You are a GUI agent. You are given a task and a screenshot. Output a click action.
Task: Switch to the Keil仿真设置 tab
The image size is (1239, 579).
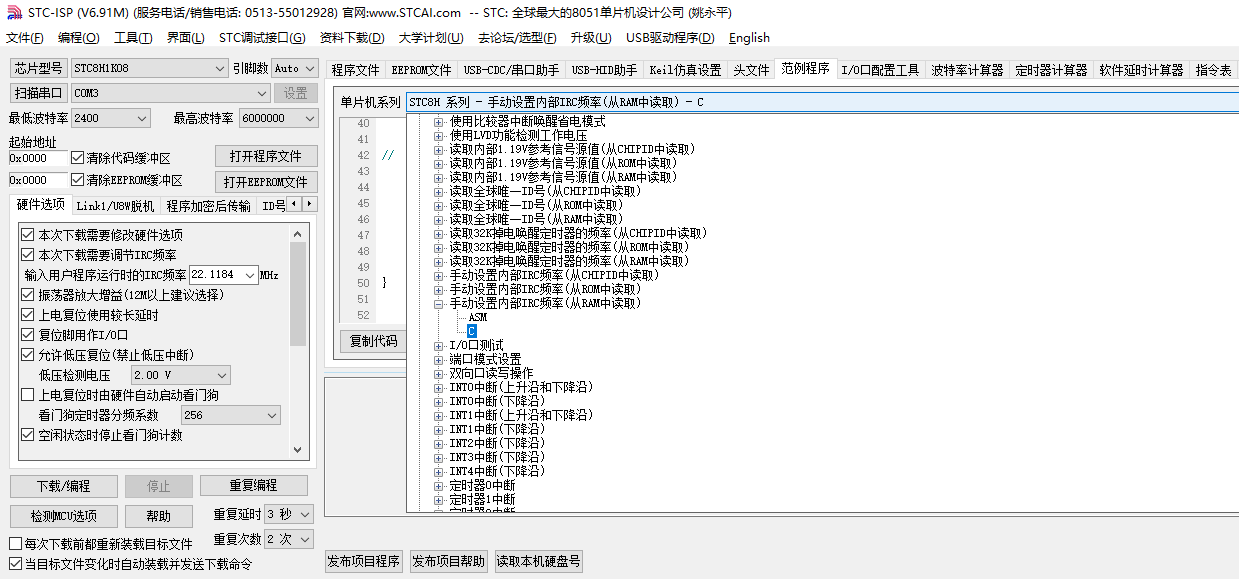[x=685, y=70]
